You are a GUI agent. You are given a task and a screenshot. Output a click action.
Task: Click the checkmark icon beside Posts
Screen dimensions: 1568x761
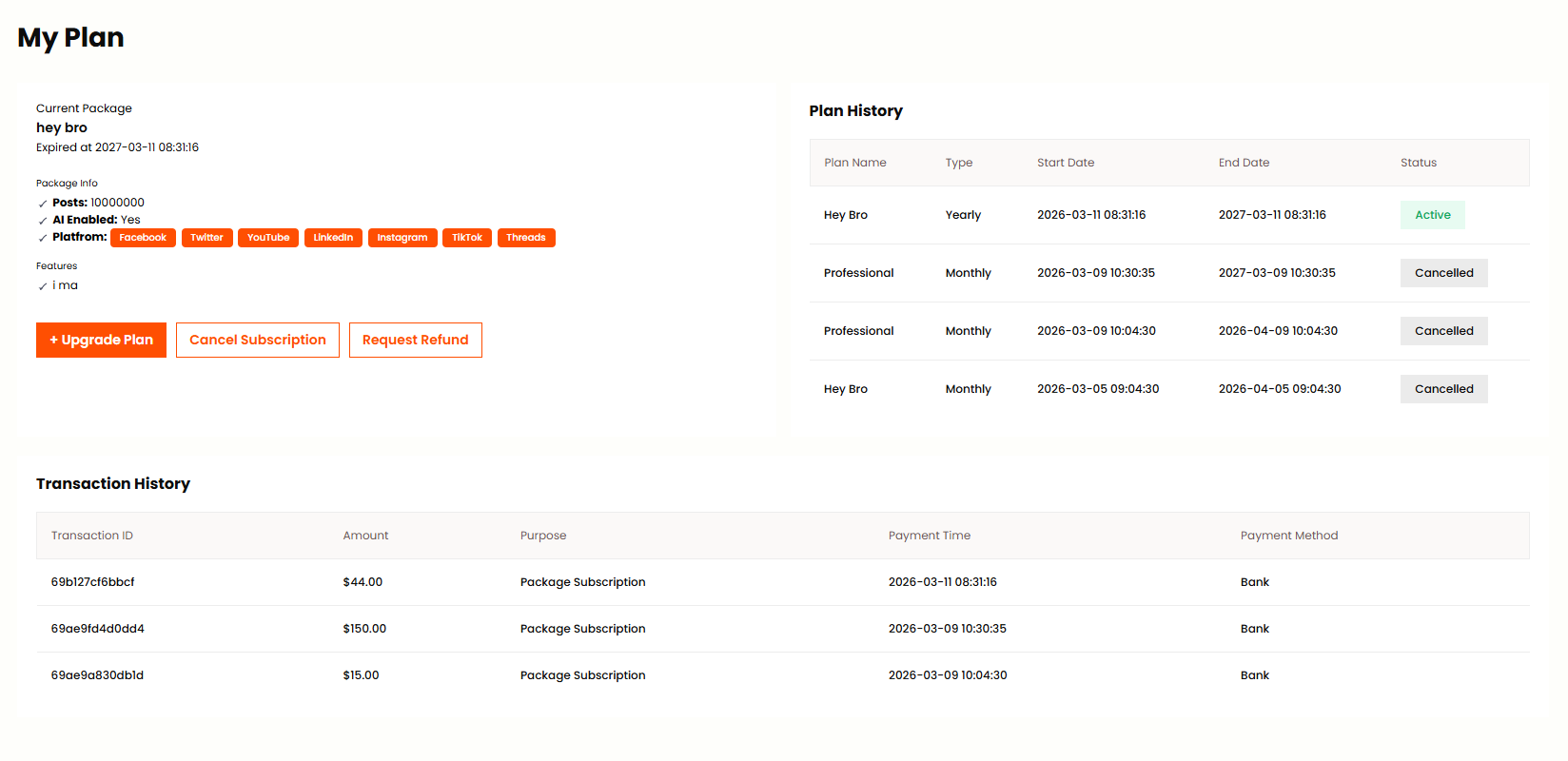(x=43, y=204)
